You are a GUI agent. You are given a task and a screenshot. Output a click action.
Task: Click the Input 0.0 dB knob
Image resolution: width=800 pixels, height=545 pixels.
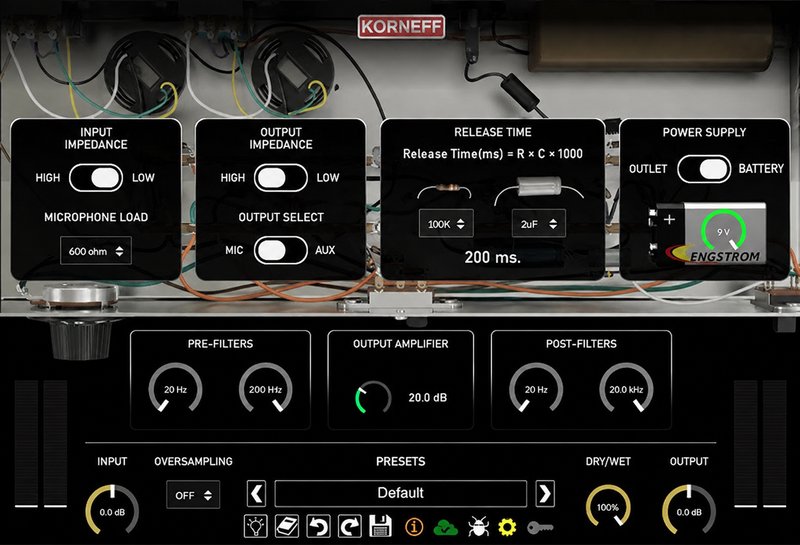[112, 511]
